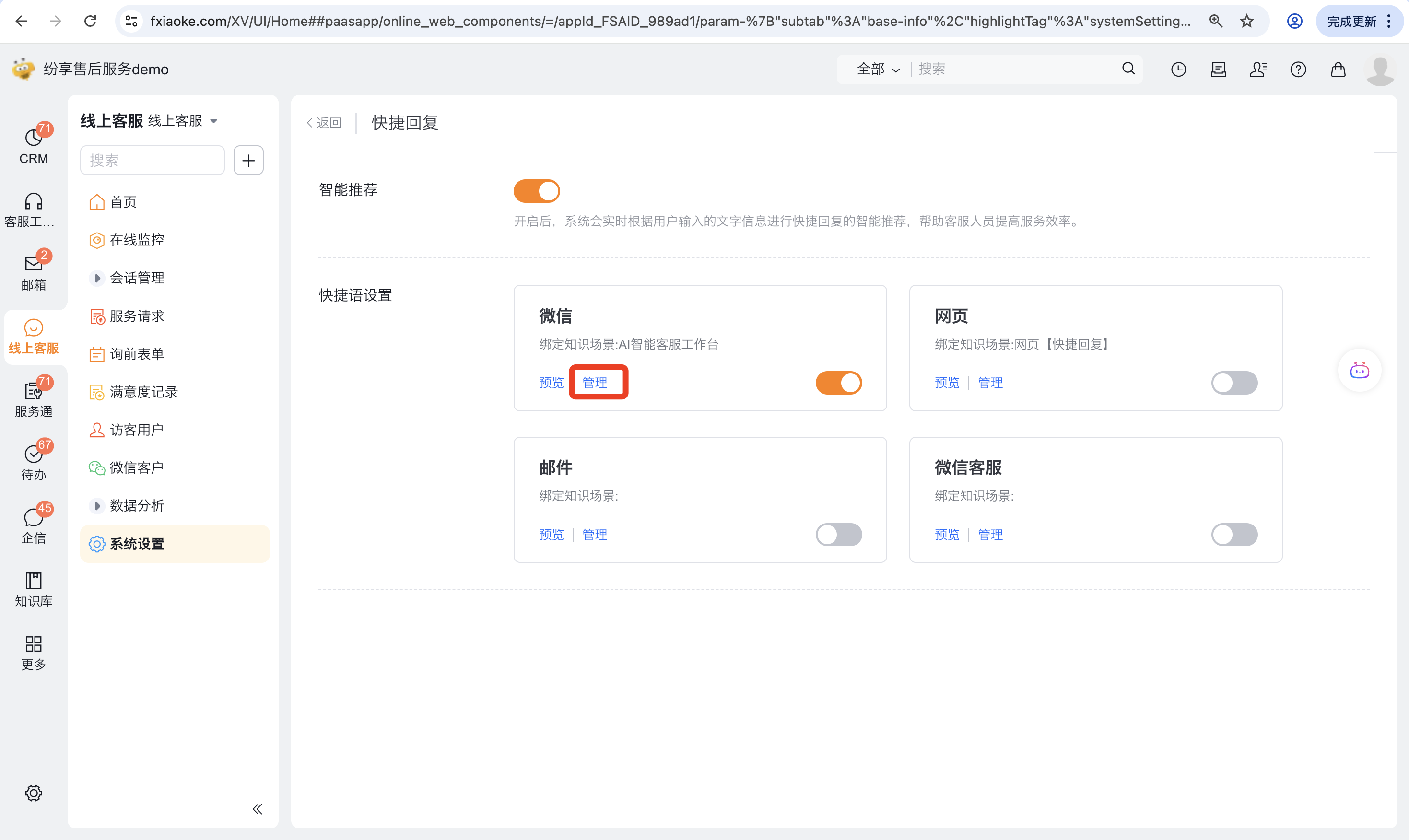Click the sidebar 搜索 input field
This screenshot has height=840, width=1409.
point(152,160)
